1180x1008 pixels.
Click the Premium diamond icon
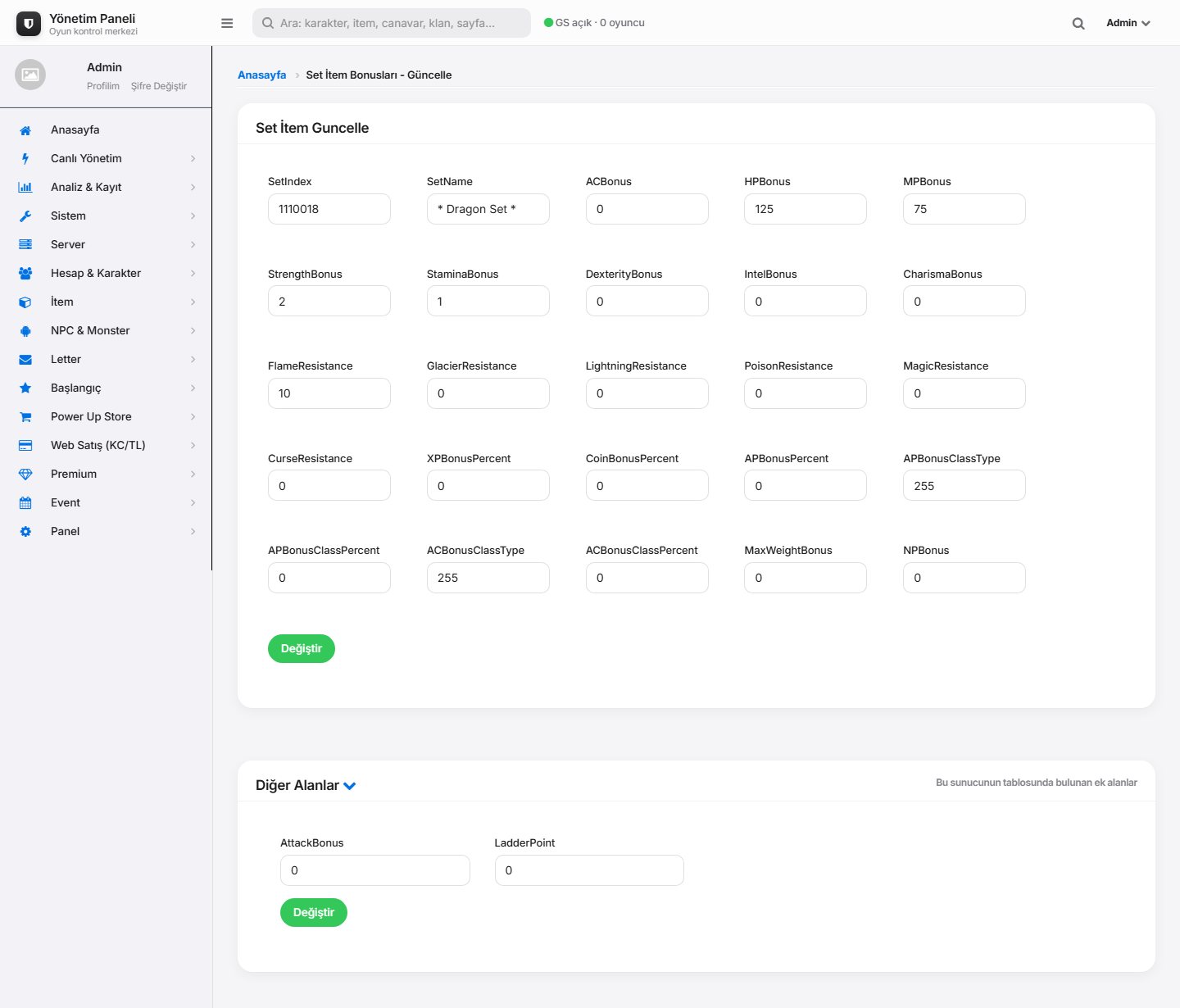(x=25, y=474)
